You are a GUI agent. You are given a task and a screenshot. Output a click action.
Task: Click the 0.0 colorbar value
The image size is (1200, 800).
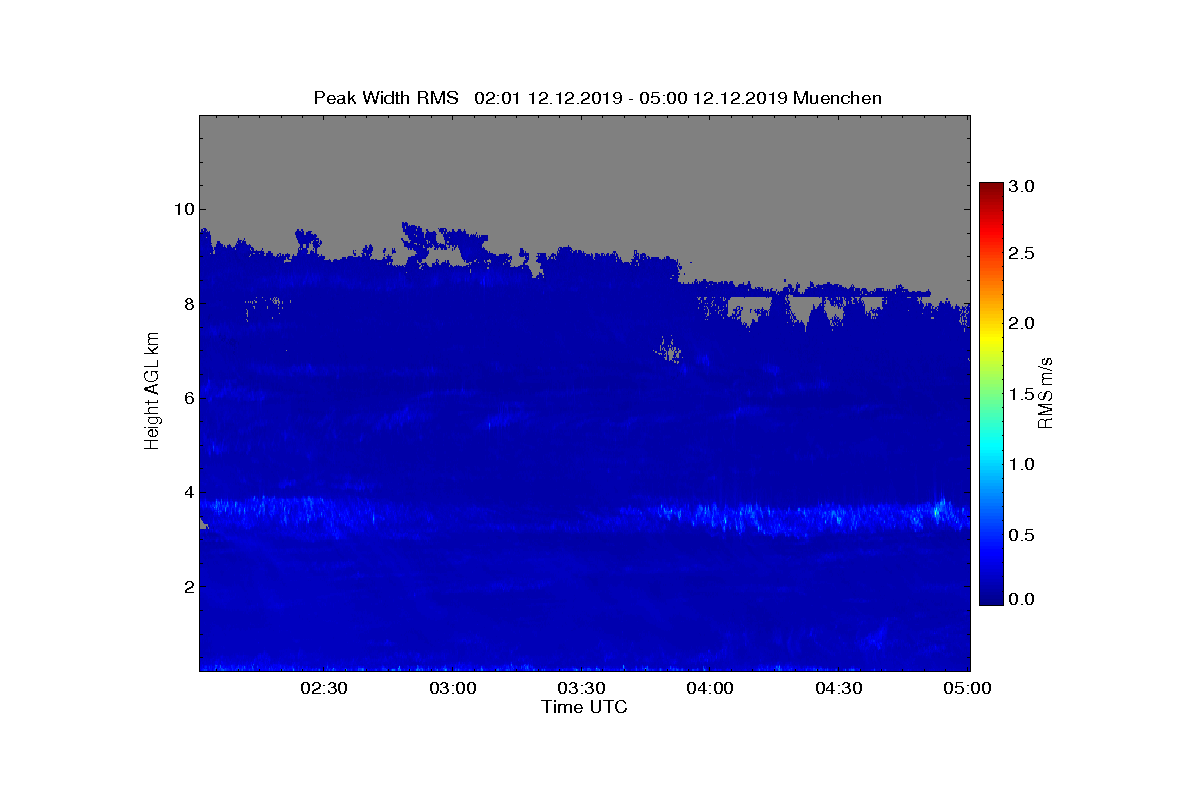click(1022, 599)
